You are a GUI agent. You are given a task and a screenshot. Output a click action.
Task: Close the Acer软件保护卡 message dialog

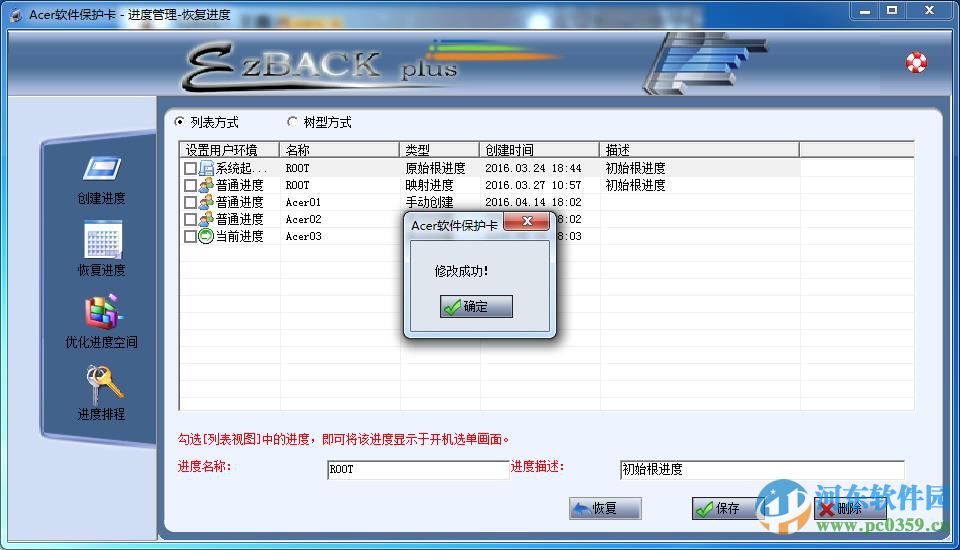(527, 221)
